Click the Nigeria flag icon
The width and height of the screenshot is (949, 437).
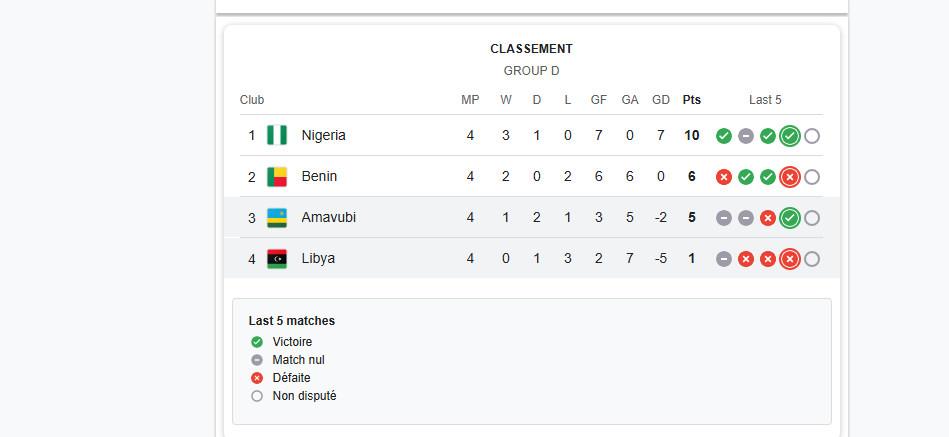pos(277,135)
